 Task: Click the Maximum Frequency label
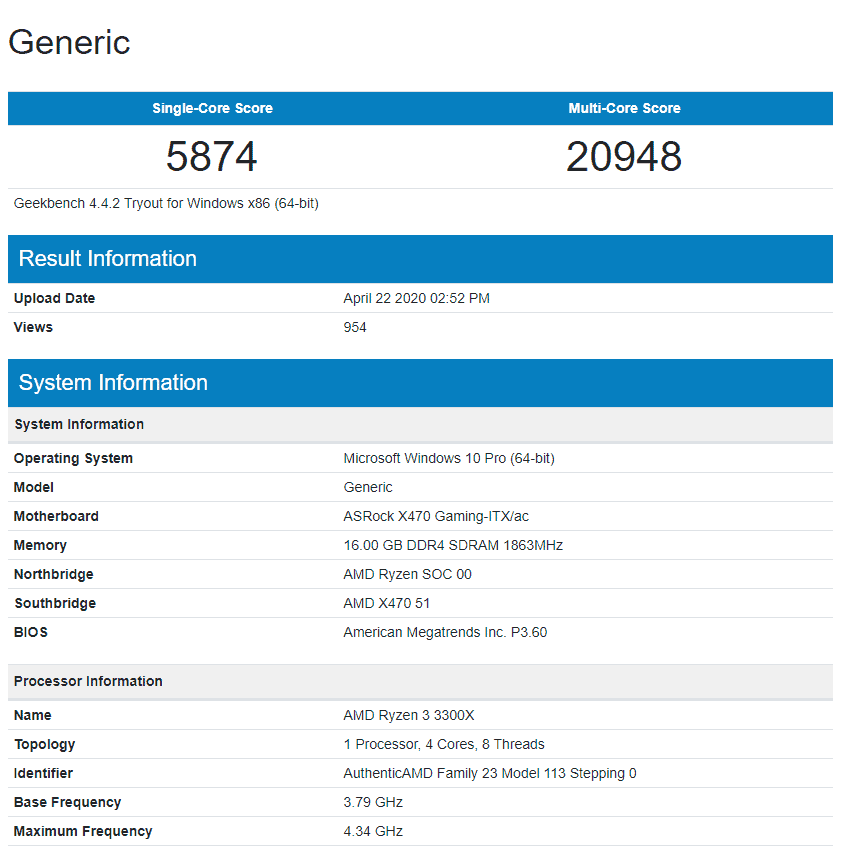pos(83,832)
